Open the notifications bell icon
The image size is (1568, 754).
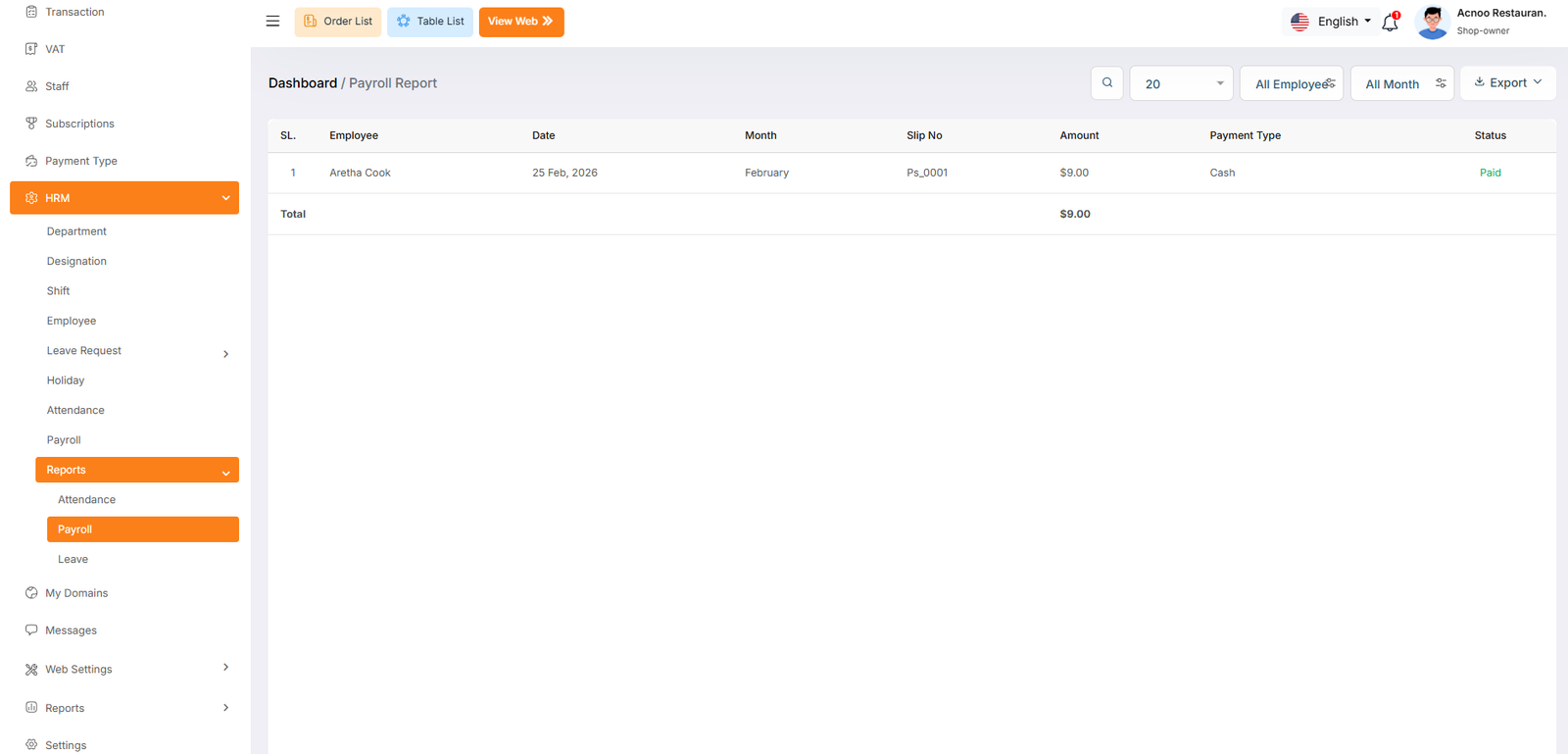point(1390,23)
